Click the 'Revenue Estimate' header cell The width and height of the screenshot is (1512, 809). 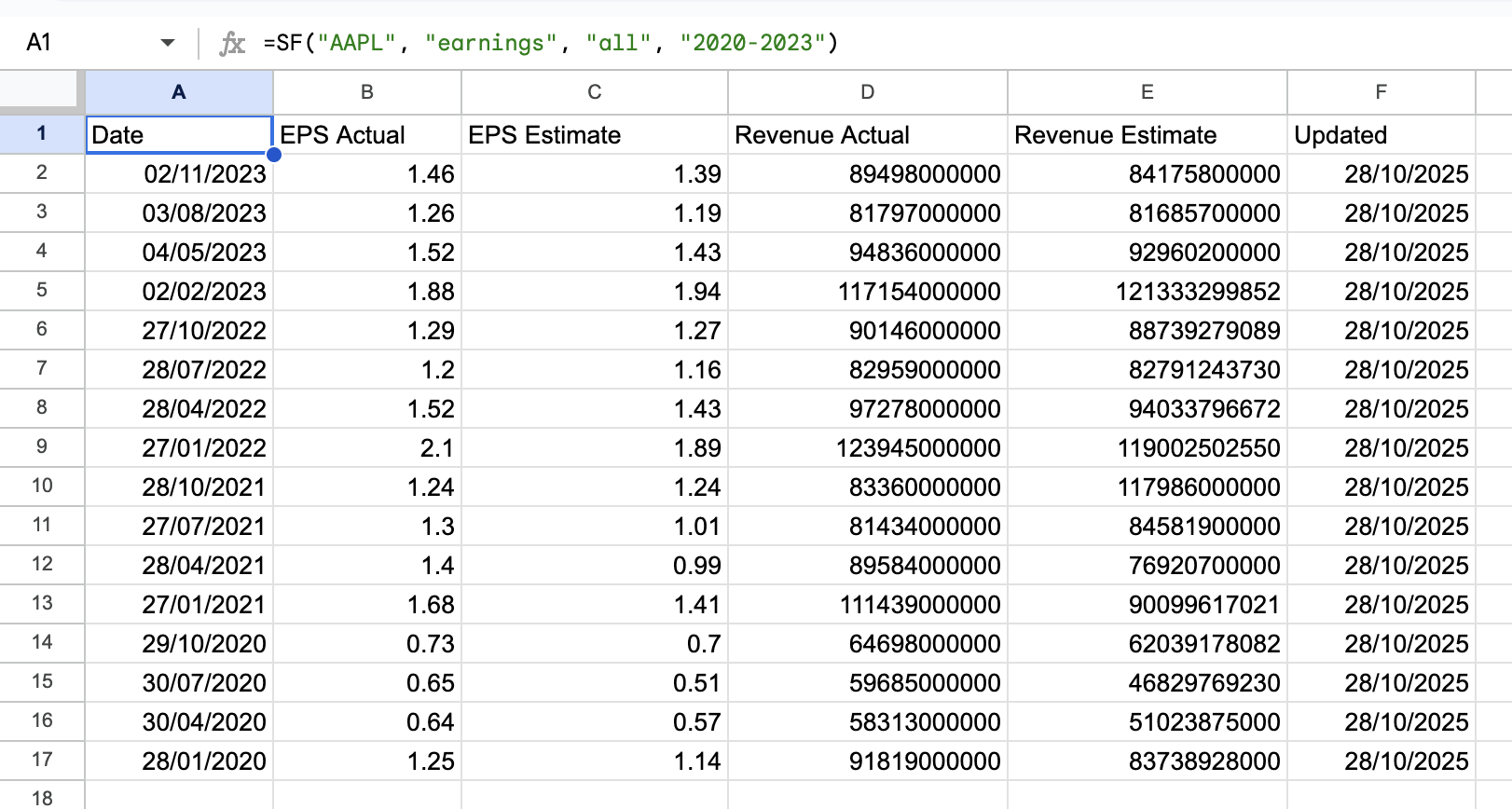click(1148, 134)
